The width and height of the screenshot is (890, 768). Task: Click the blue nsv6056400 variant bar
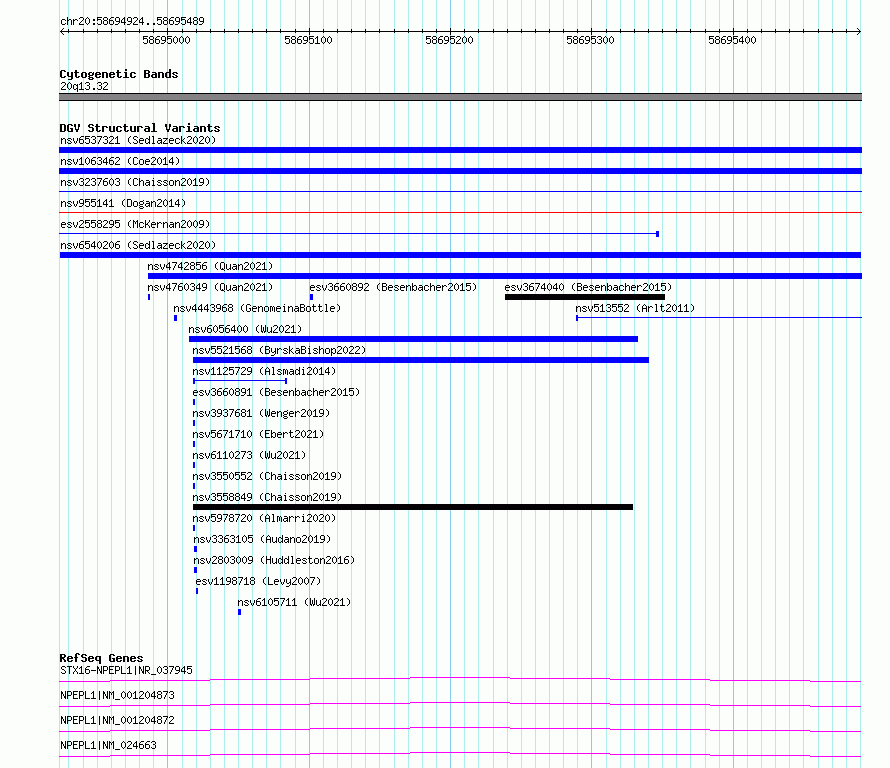[x=413, y=339]
